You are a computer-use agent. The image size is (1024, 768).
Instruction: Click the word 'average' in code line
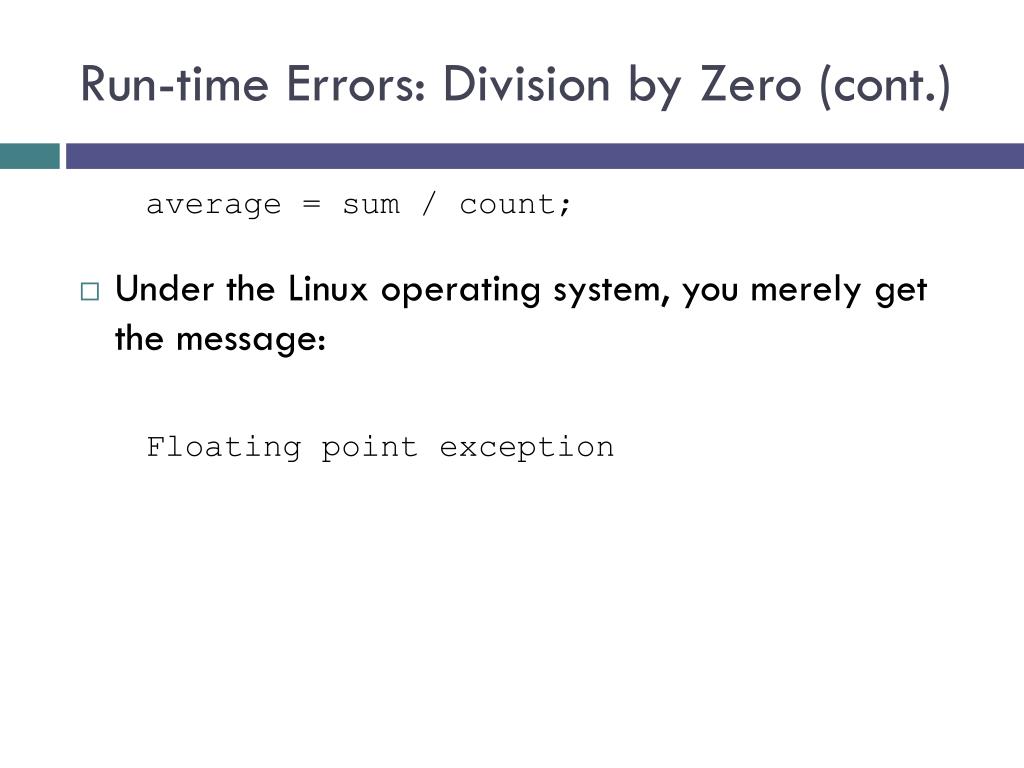214,205
